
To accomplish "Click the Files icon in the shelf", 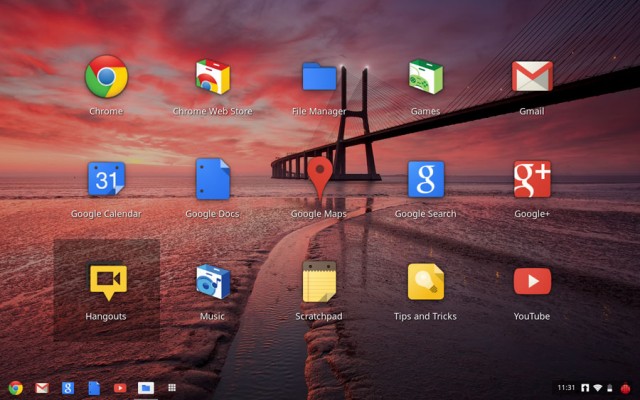I will click(146, 388).
